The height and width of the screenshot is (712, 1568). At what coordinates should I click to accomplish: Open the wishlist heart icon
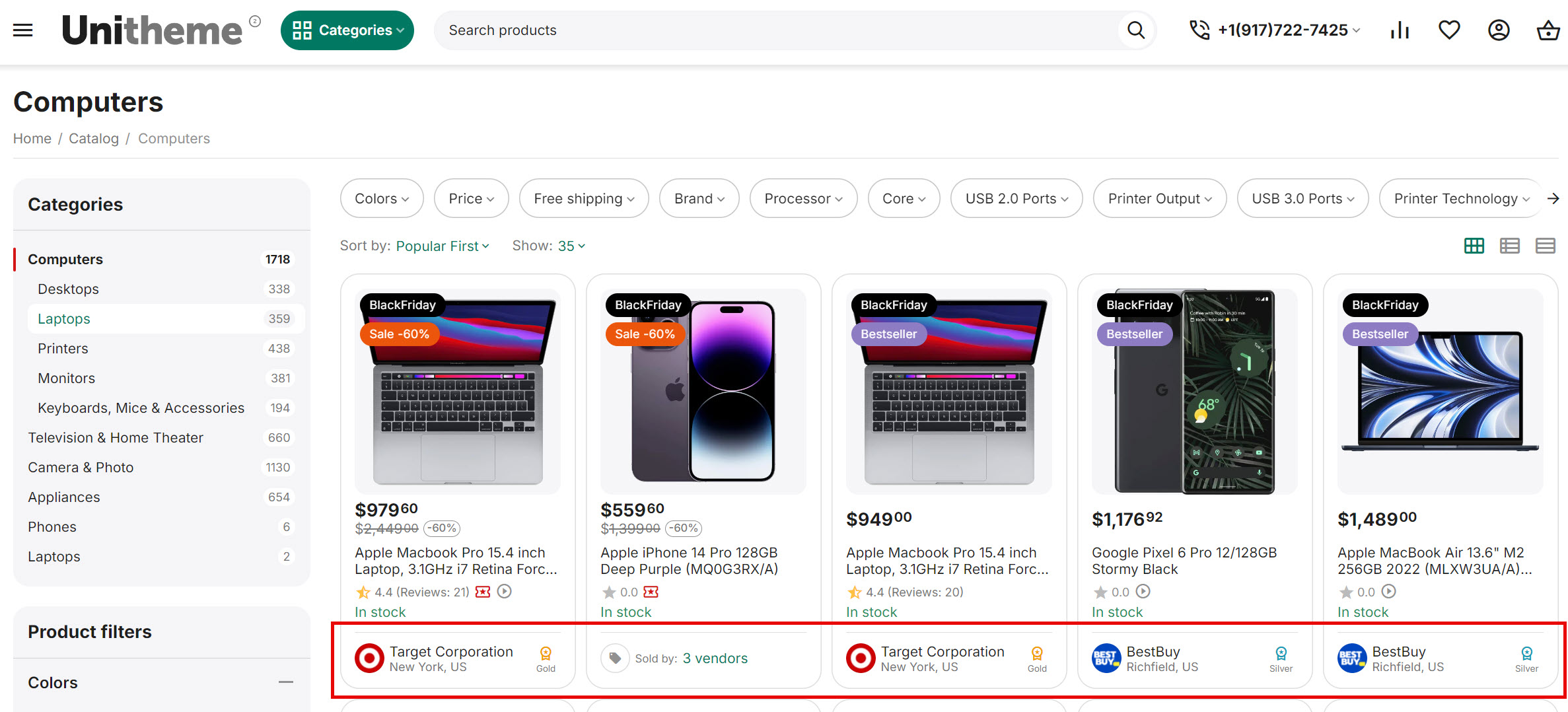click(x=1449, y=30)
